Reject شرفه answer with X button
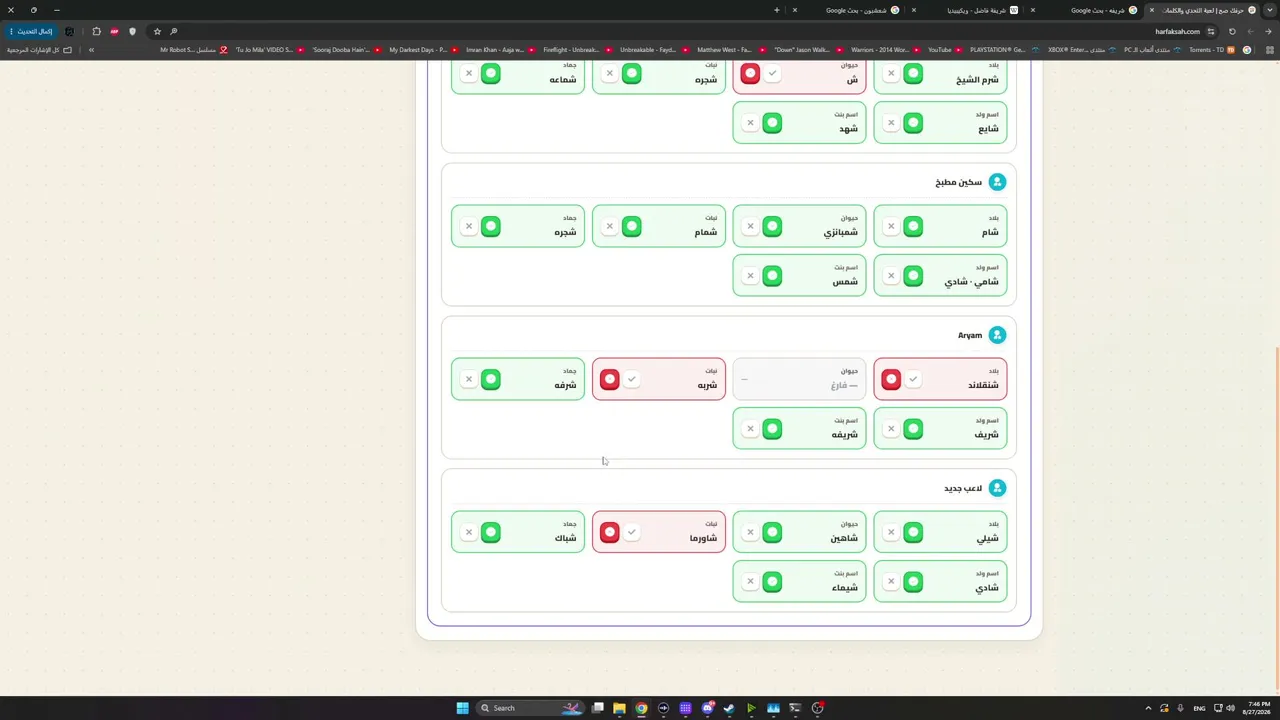This screenshot has height=720, width=1280. [x=468, y=379]
